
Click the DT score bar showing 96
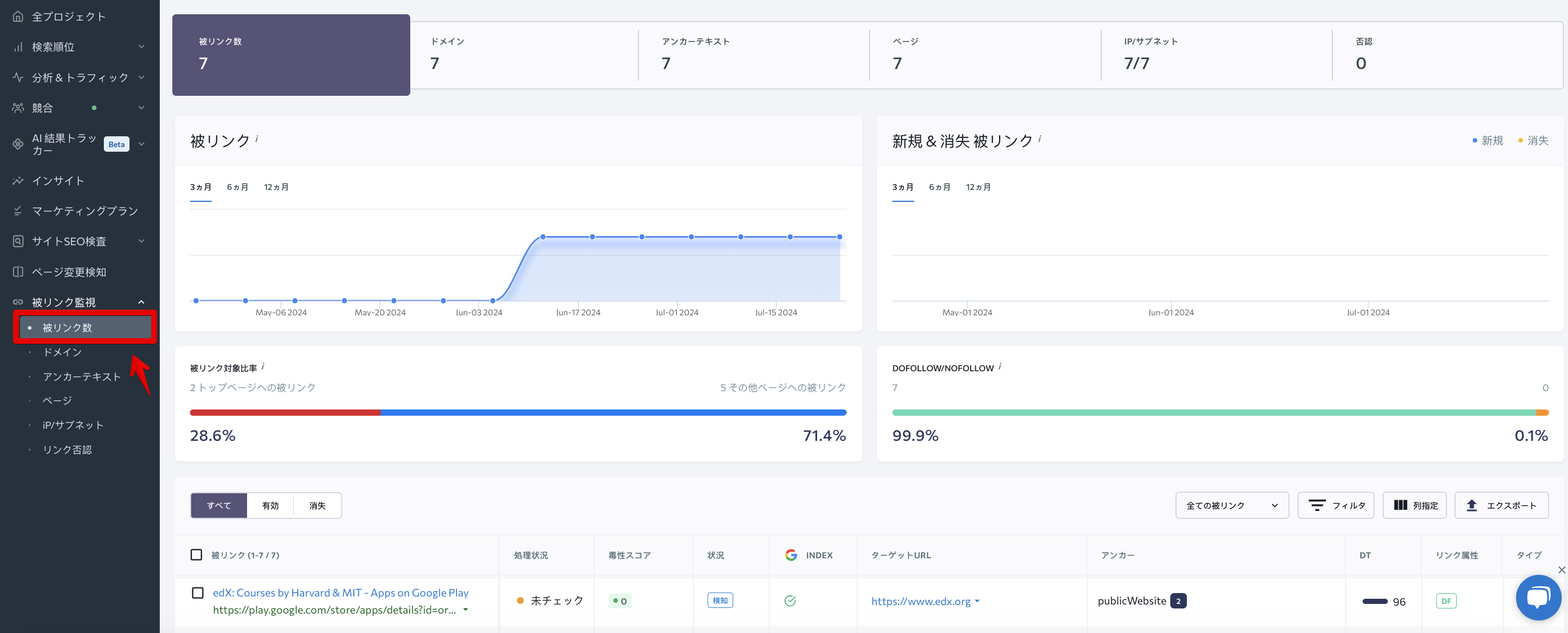1375,602
